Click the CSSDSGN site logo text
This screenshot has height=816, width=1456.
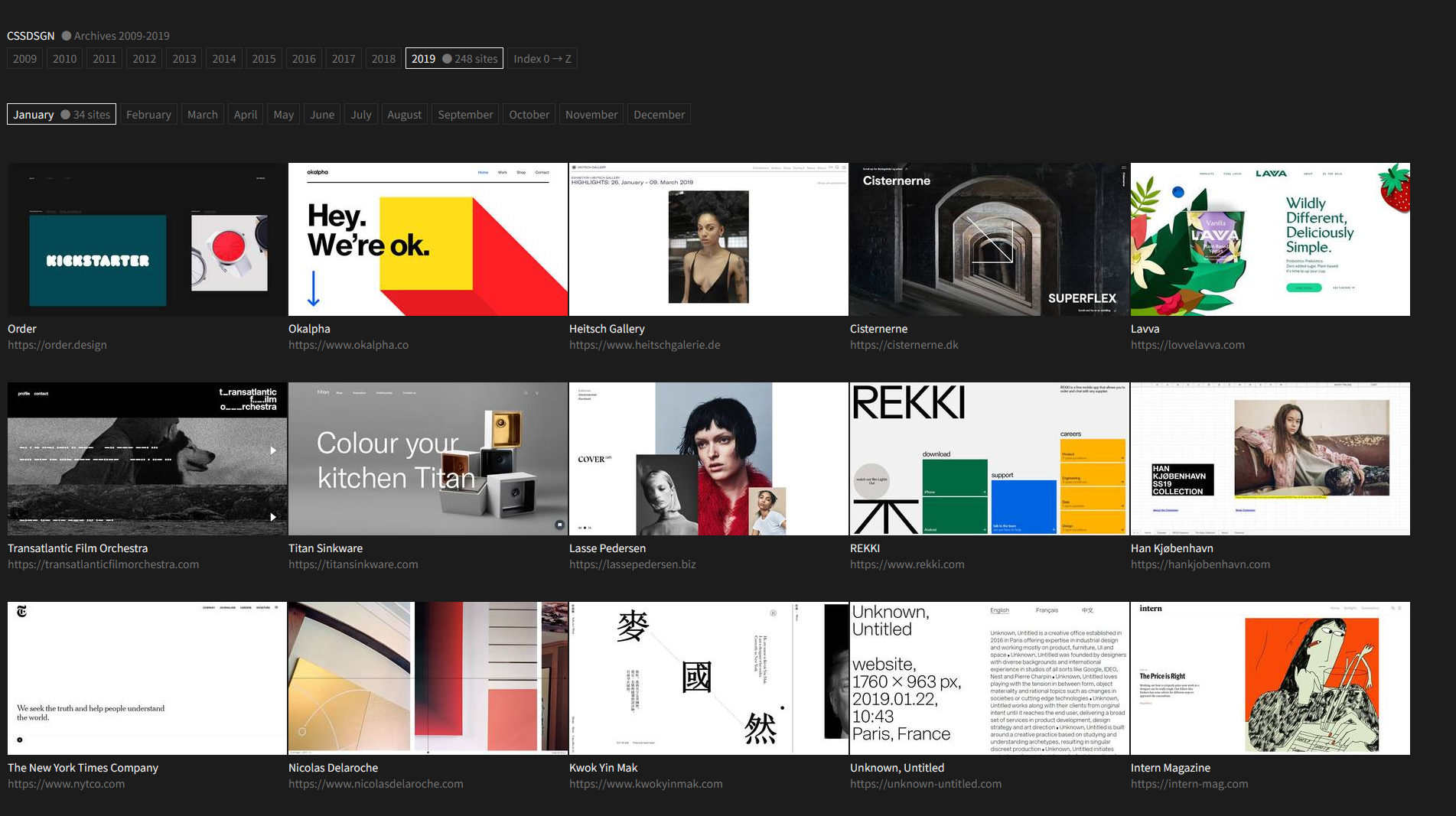tap(31, 36)
